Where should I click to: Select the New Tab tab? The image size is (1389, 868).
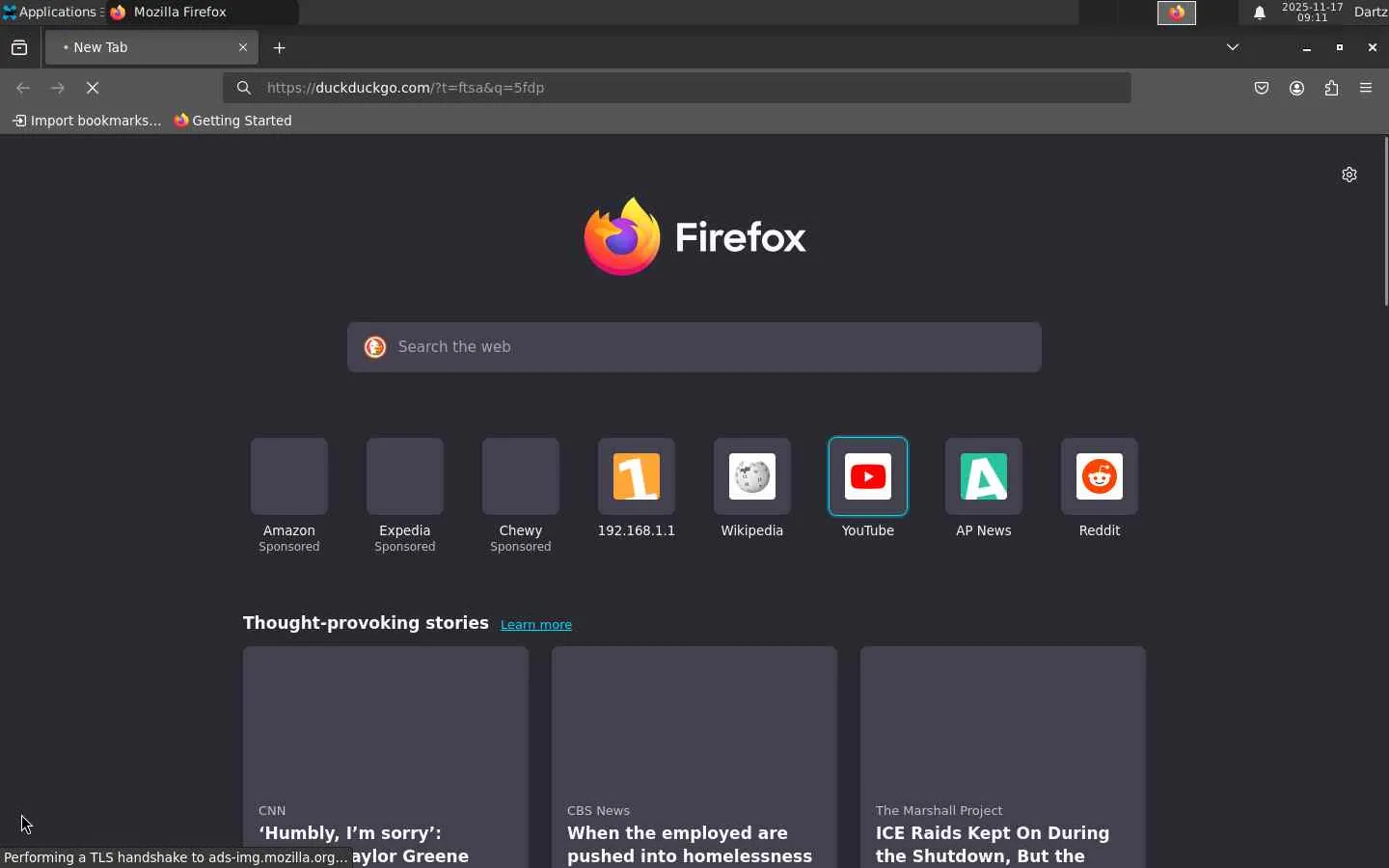click(151, 47)
